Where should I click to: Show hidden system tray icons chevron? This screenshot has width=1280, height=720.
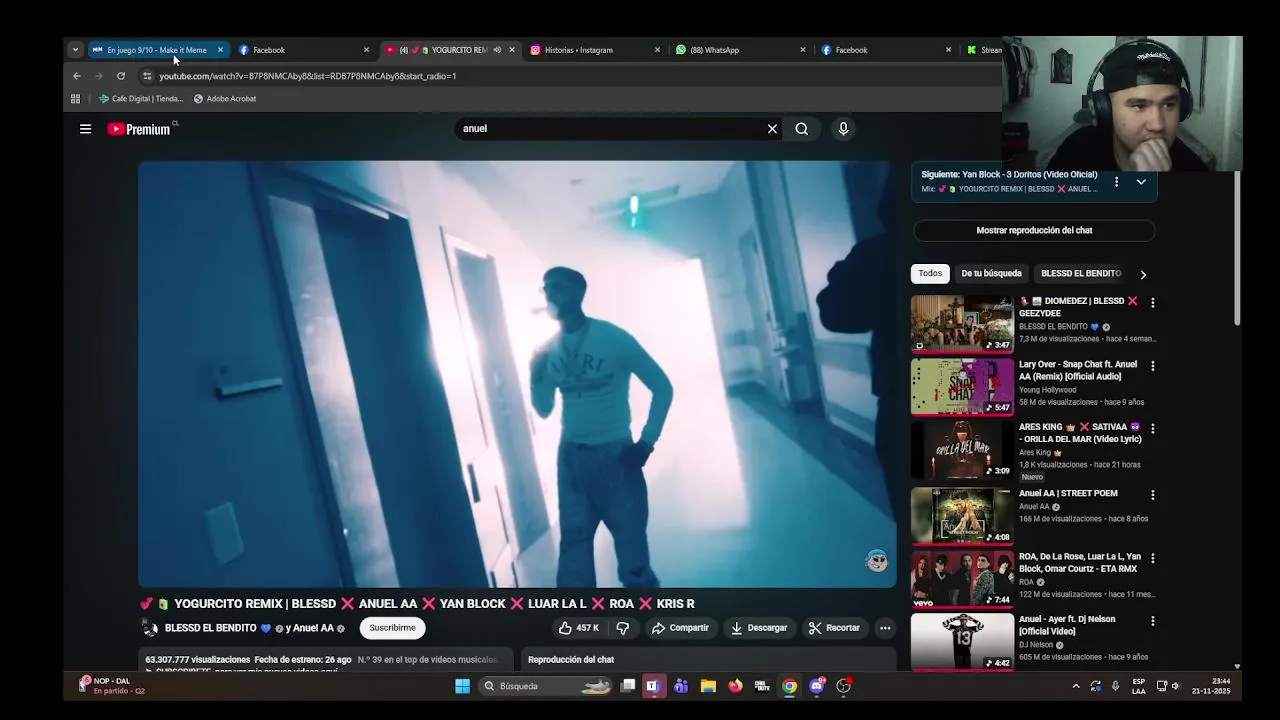tap(1076, 686)
